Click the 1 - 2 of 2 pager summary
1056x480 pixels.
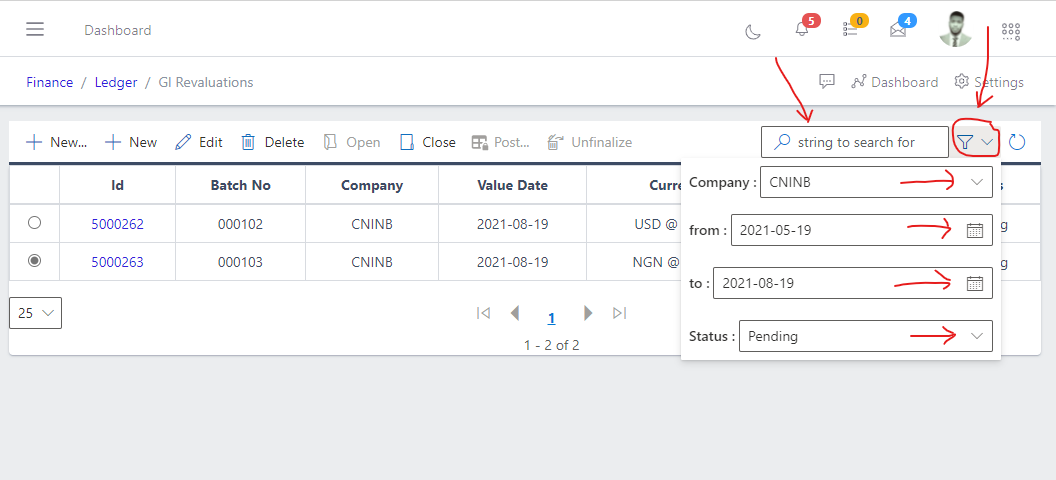pyautogui.click(x=552, y=345)
